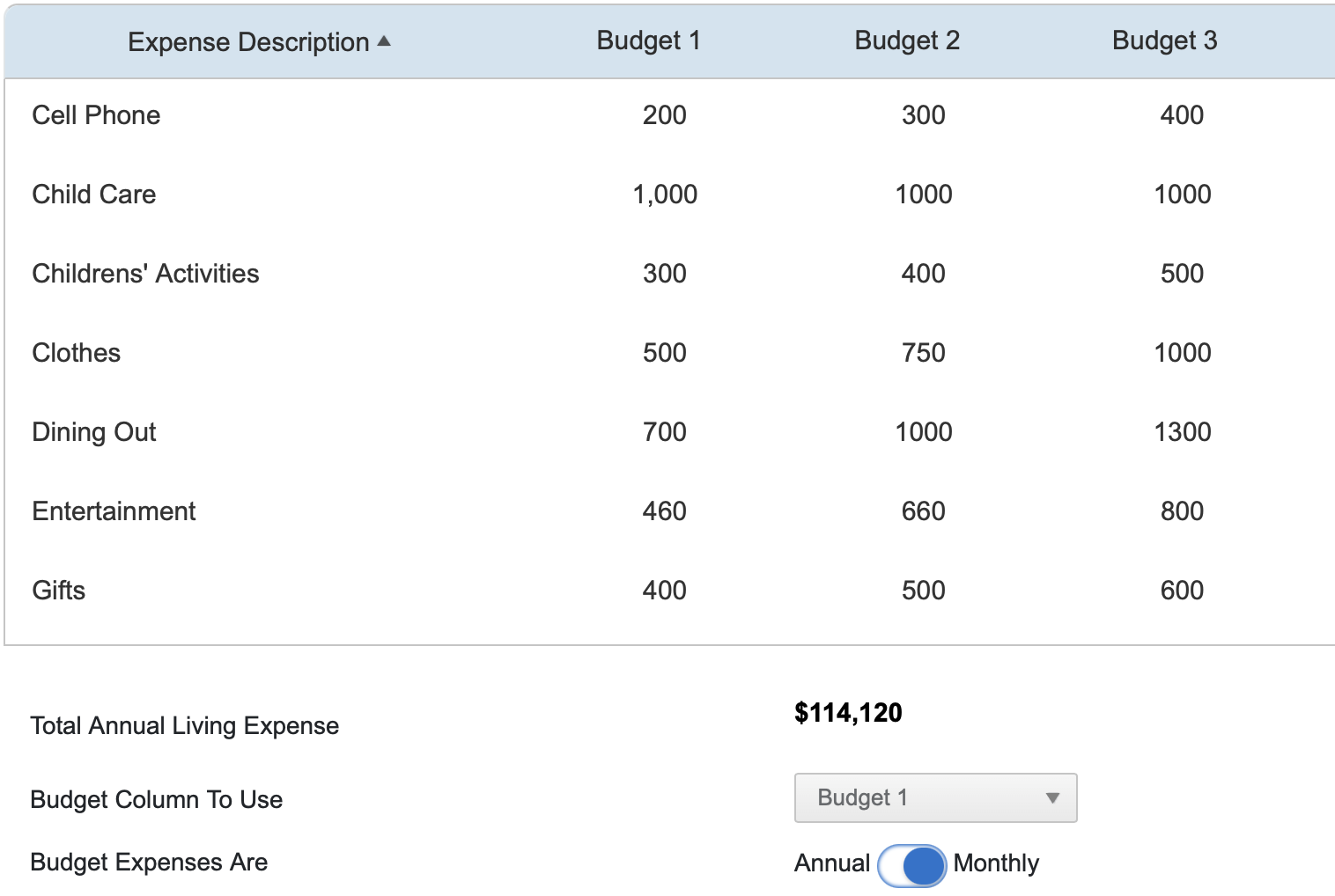
Task: Select the Budget 2 column header
Action: [x=907, y=40]
